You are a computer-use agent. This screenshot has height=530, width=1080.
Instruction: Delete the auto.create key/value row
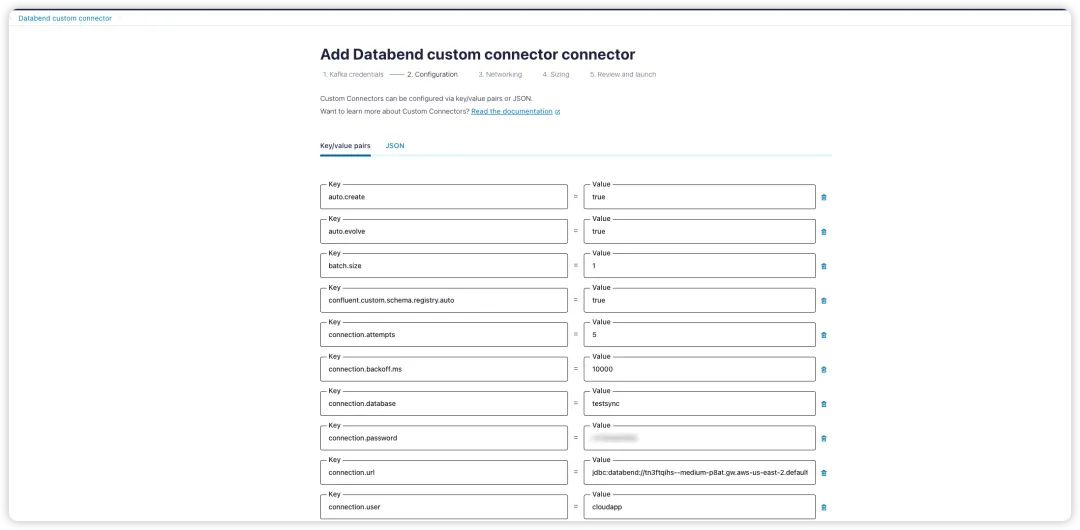point(824,197)
